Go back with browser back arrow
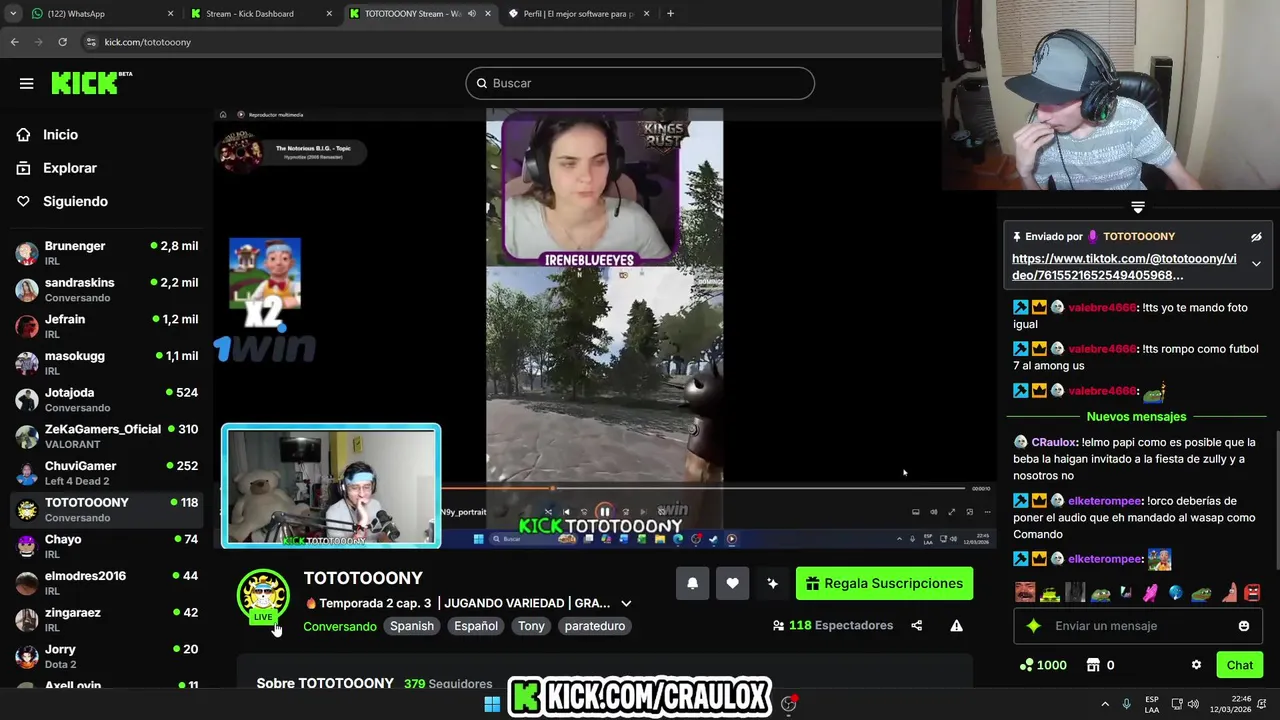Viewport: 1280px width, 720px height. [14, 42]
